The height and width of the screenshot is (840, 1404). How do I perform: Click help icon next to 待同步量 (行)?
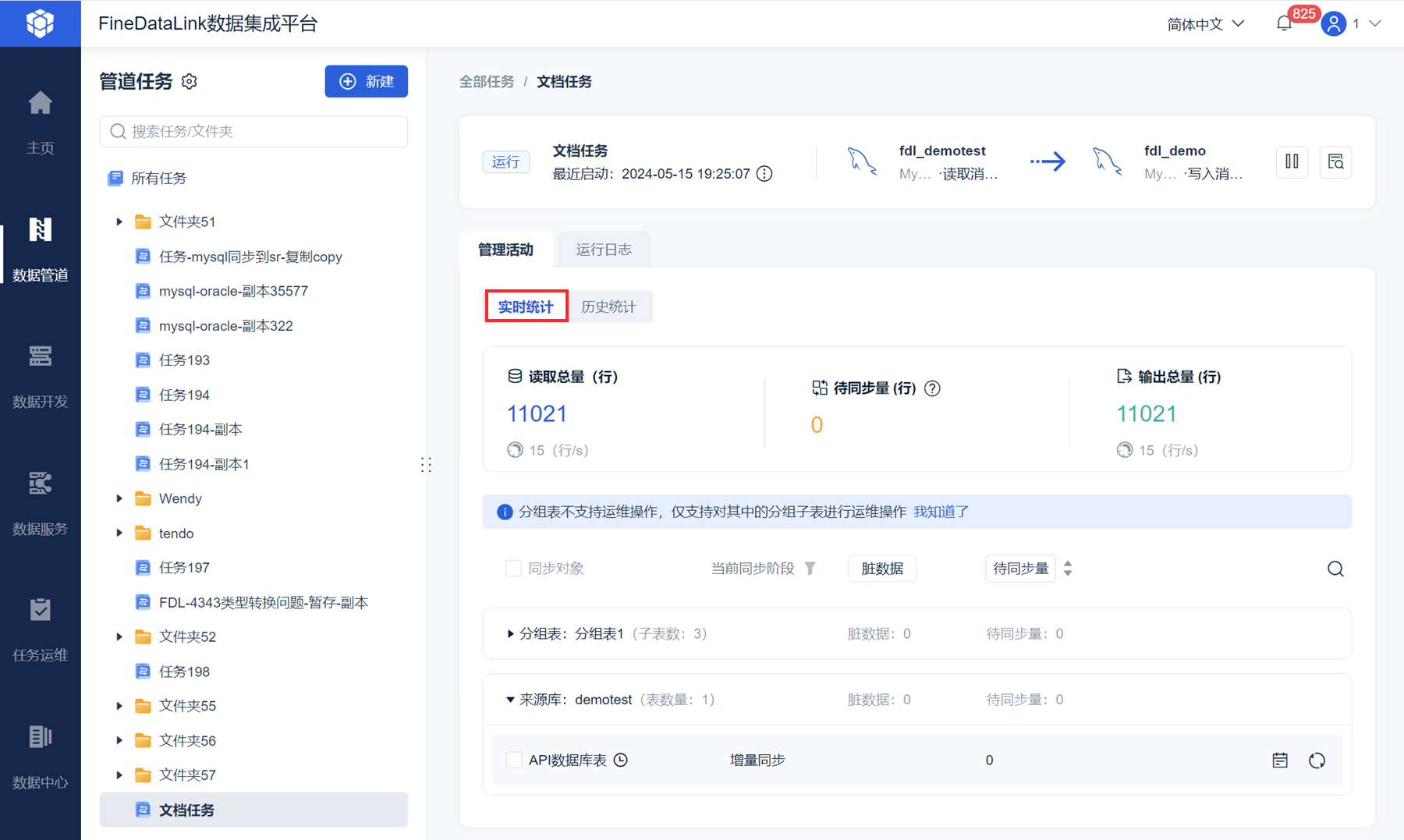(x=932, y=388)
